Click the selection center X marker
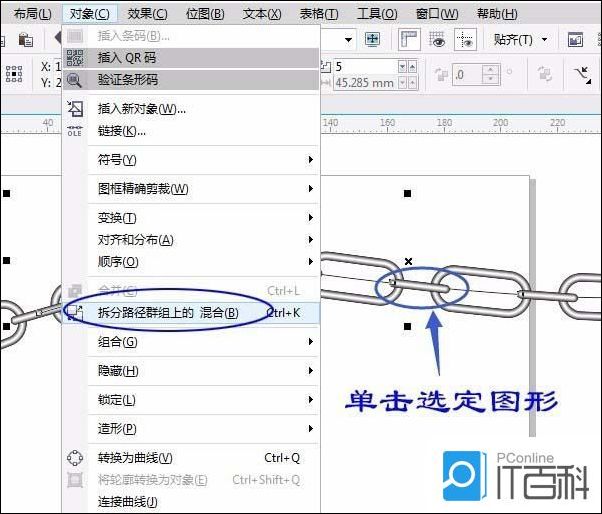Viewport: 602px width, 514px height. 408,261
